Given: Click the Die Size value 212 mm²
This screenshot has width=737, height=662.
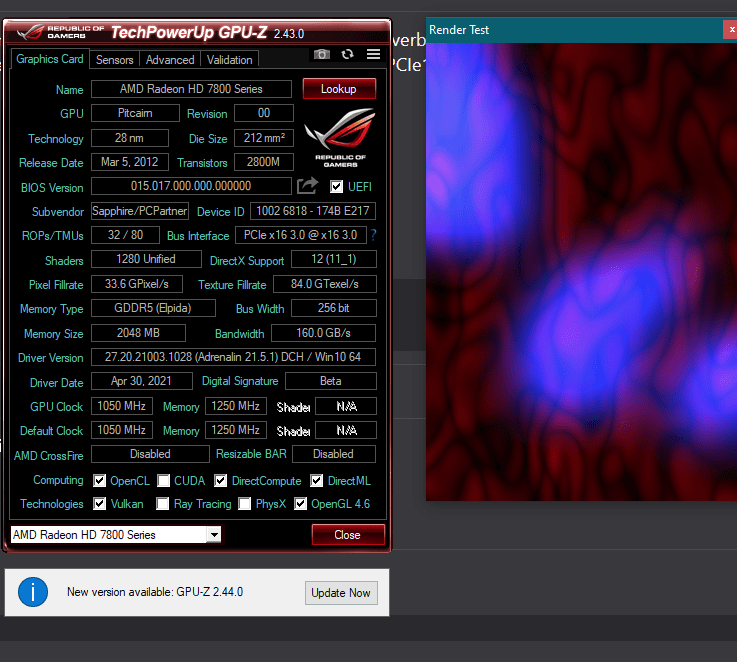Looking at the screenshot, I should point(264,138).
